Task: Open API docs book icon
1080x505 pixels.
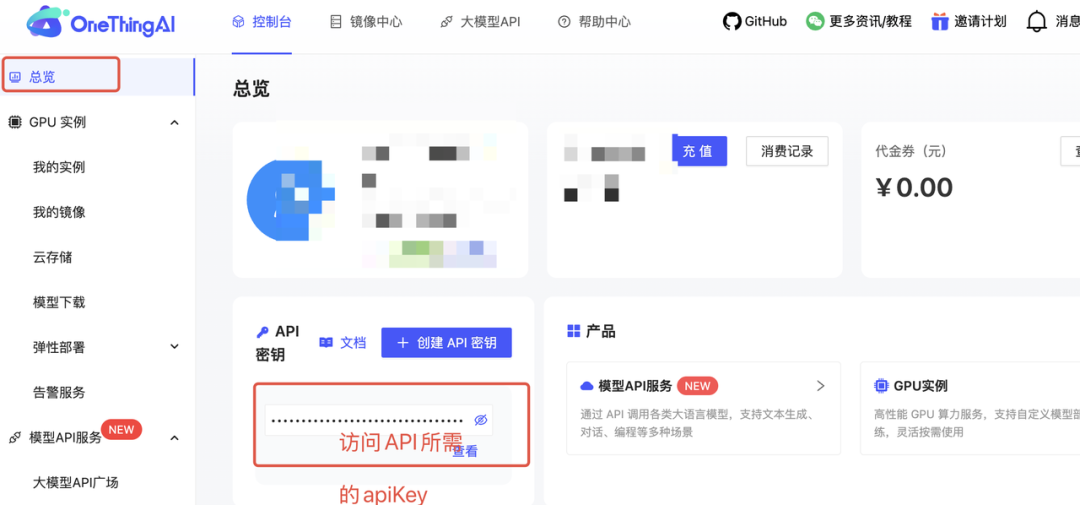Action: pyautogui.click(x=326, y=342)
